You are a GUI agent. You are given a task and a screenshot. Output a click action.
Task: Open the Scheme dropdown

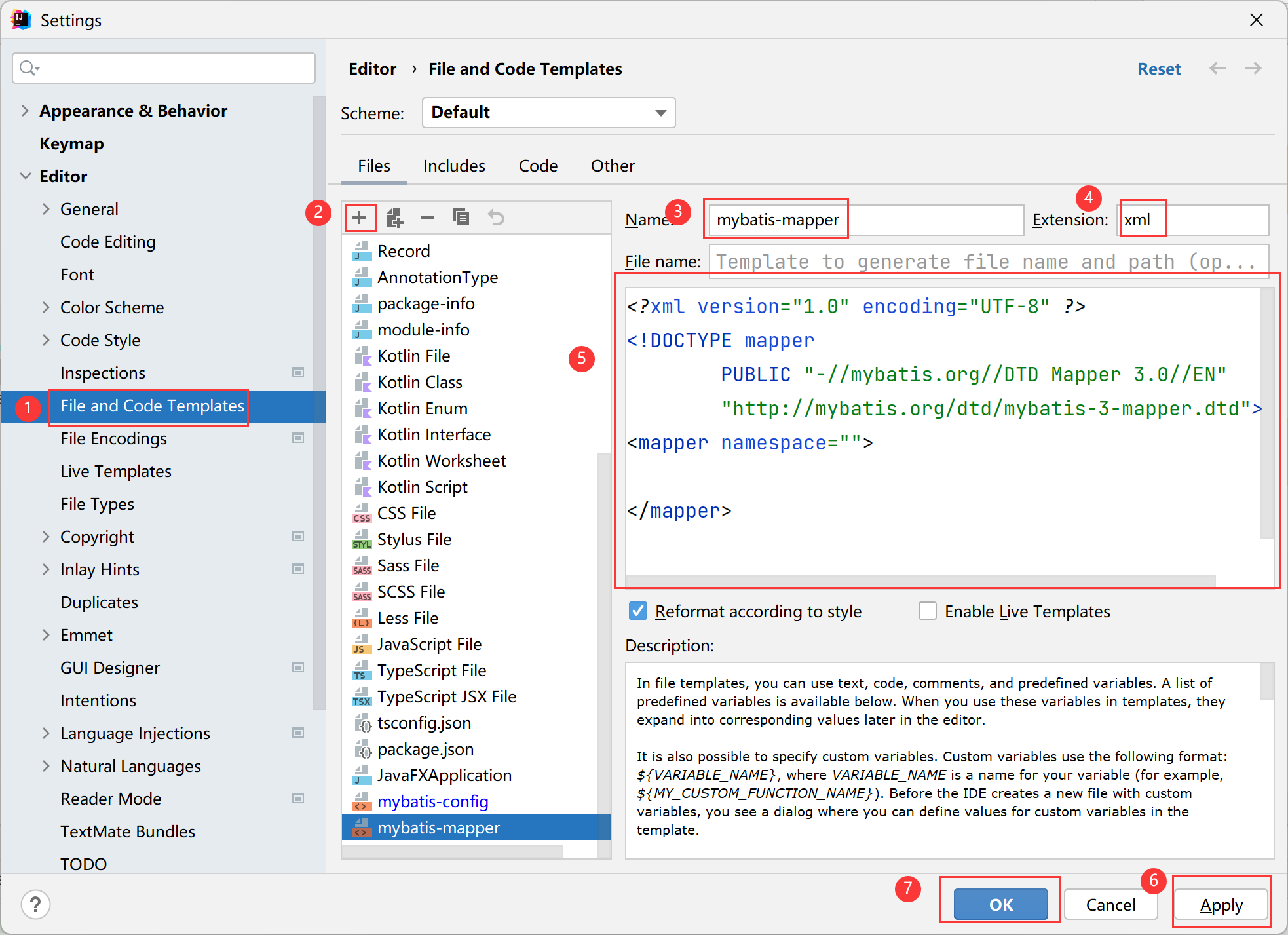pyautogui.click(x=548, y=113)
